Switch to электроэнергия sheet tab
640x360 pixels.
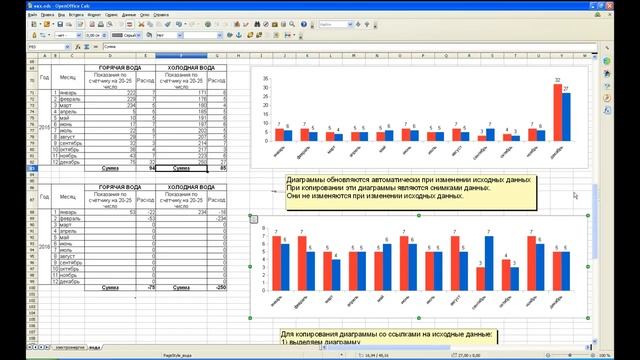click(70, 347)
